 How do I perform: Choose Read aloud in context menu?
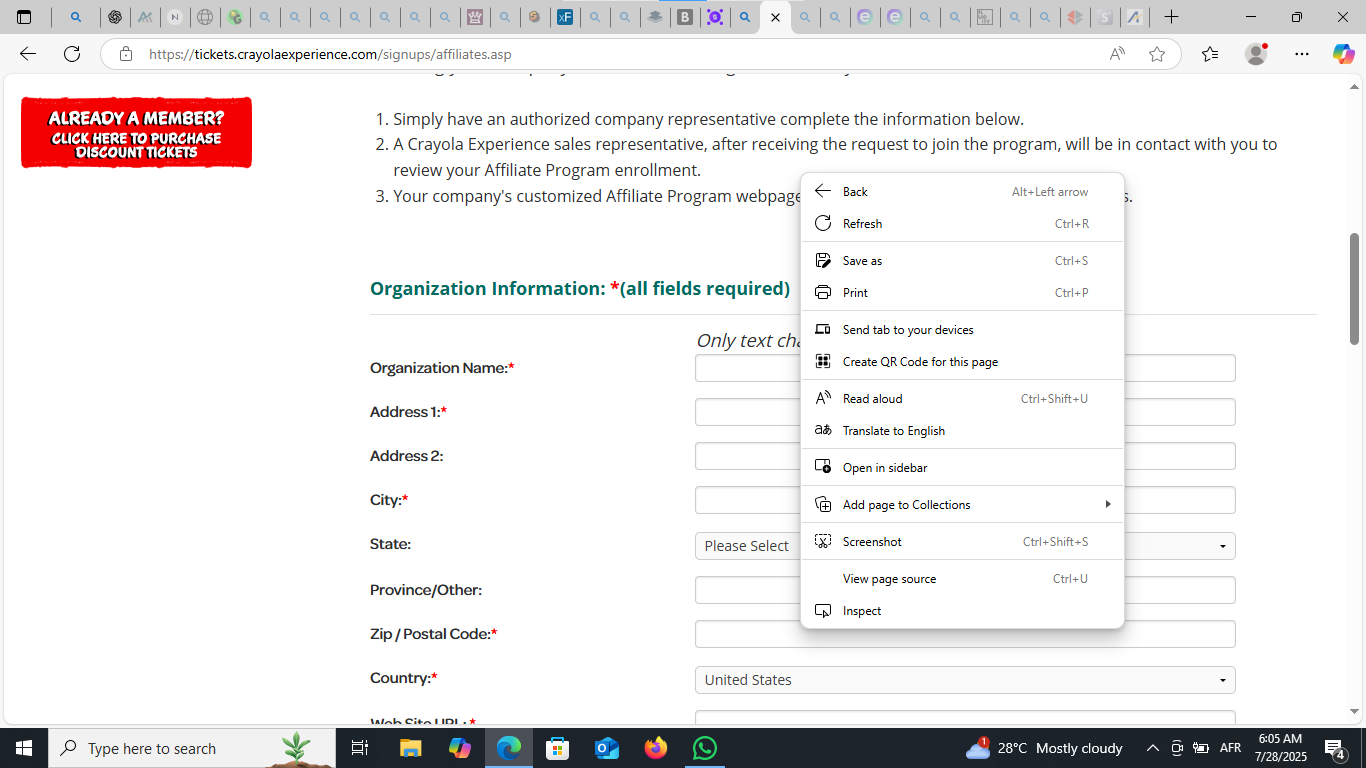click(962, 399)
